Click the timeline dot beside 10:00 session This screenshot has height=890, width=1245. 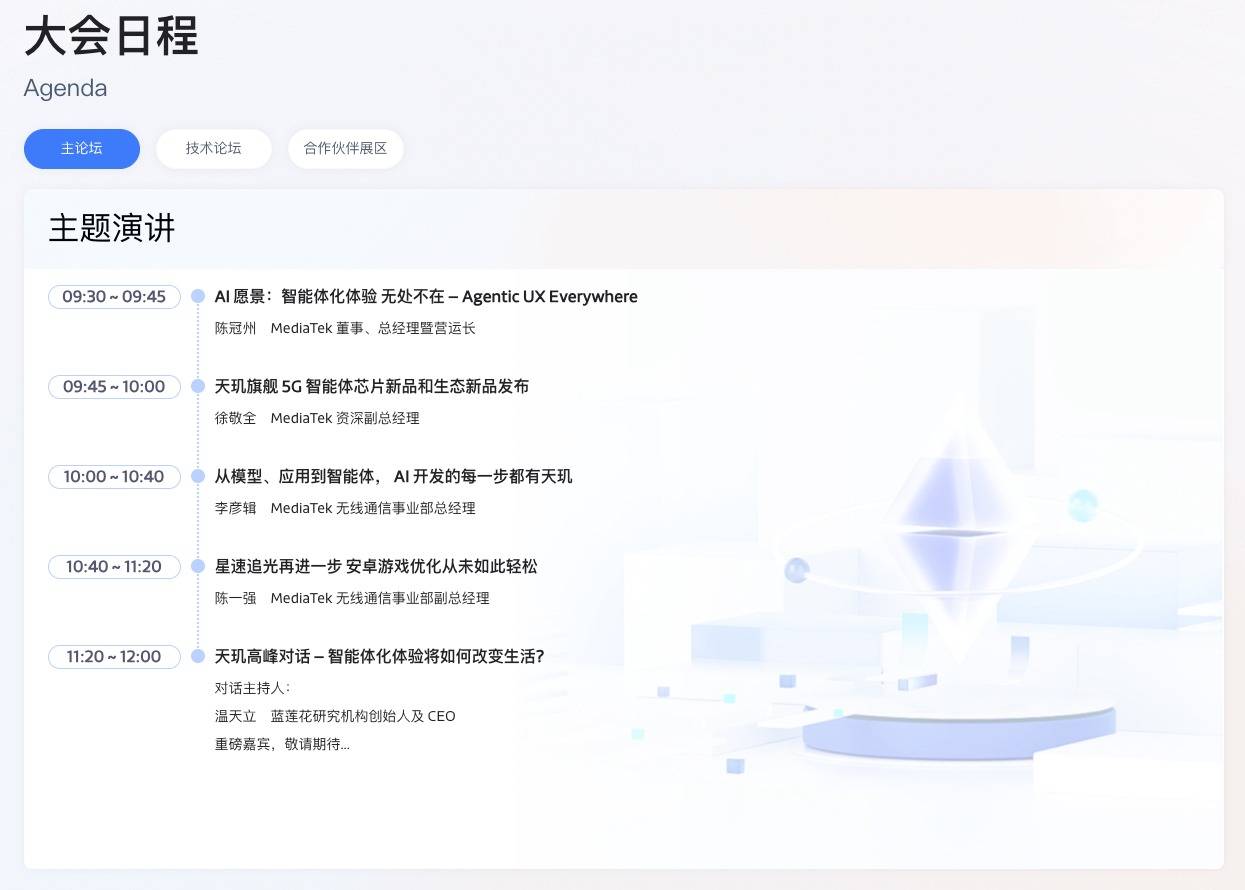tap(198, 476)
